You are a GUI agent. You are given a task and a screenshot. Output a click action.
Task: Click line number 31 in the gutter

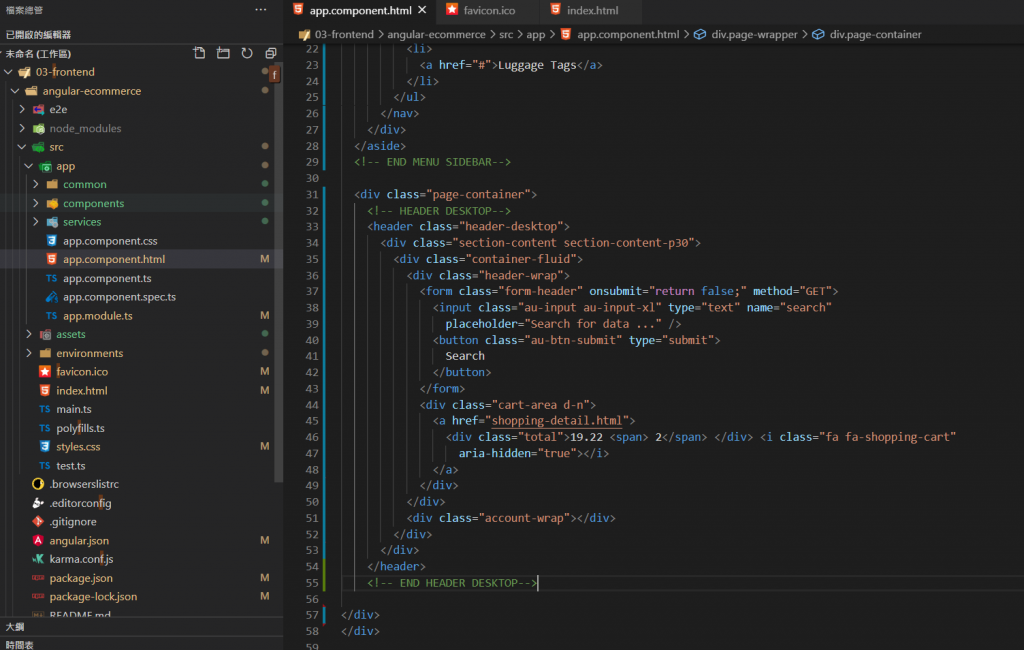coord(312,194)
